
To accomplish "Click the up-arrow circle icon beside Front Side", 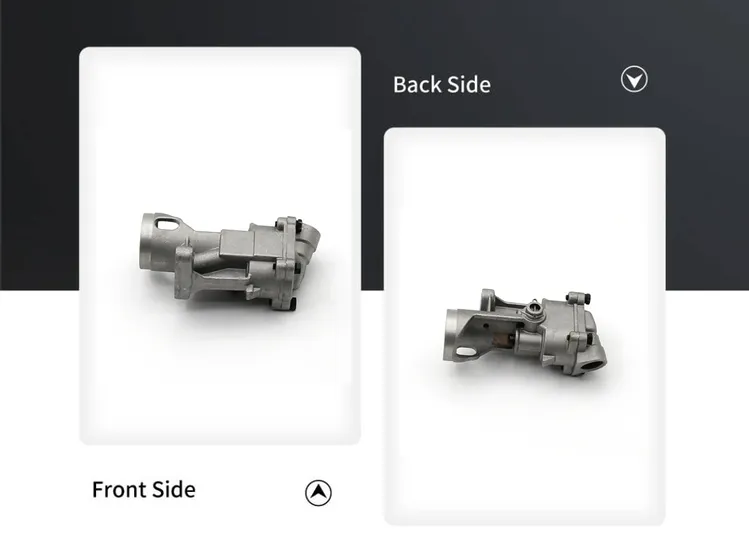I will [318, 493].
